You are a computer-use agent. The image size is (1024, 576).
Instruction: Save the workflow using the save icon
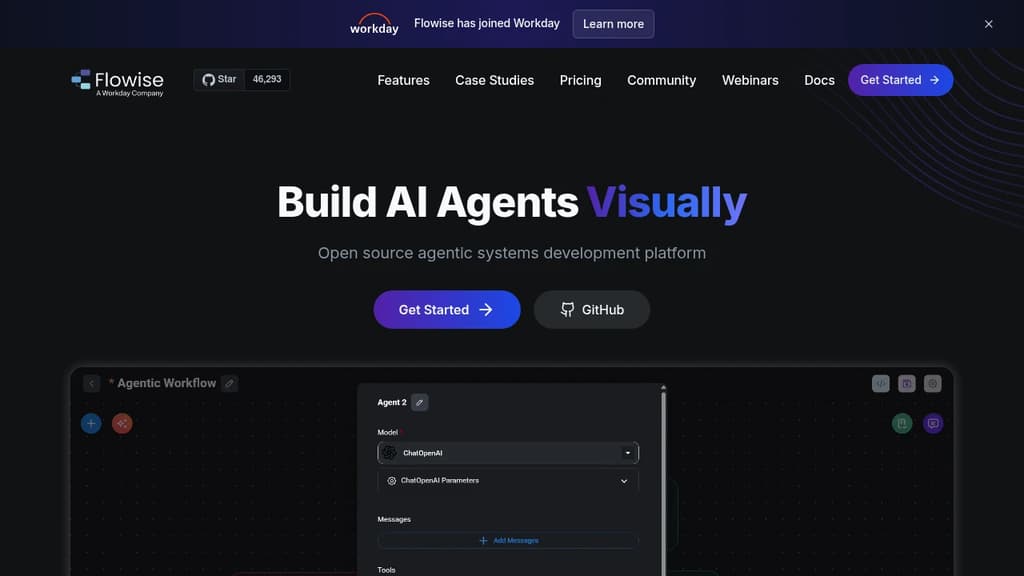(905, 383)
